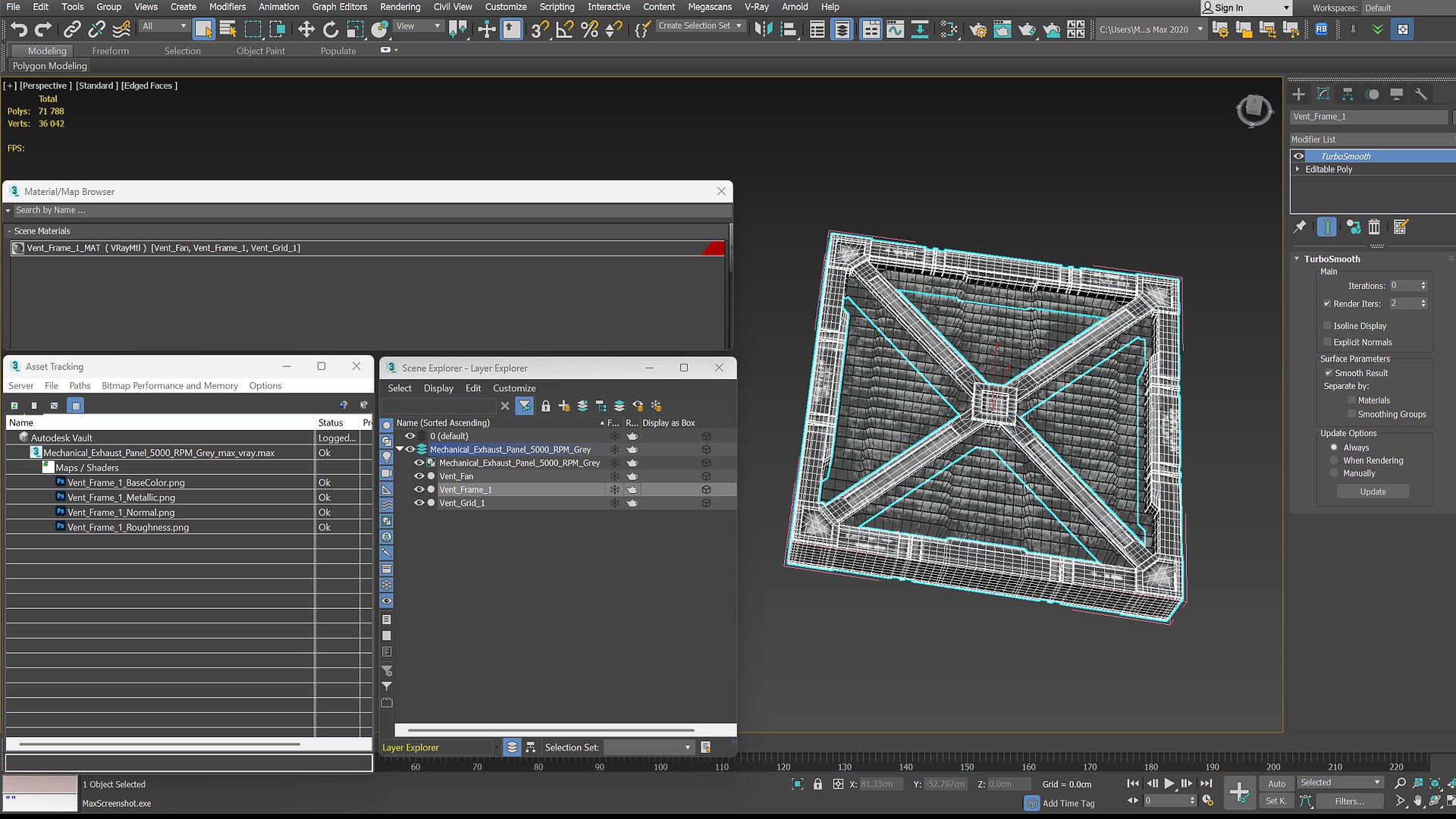This screenshot has width=1456, height=819.
Task: Toggle the Smooth Result checkbox
Action: point(1329,373)
